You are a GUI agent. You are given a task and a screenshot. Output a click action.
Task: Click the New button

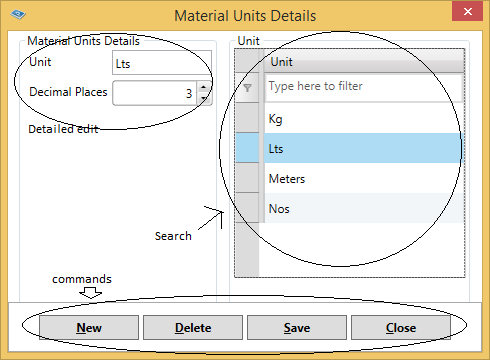89,328
